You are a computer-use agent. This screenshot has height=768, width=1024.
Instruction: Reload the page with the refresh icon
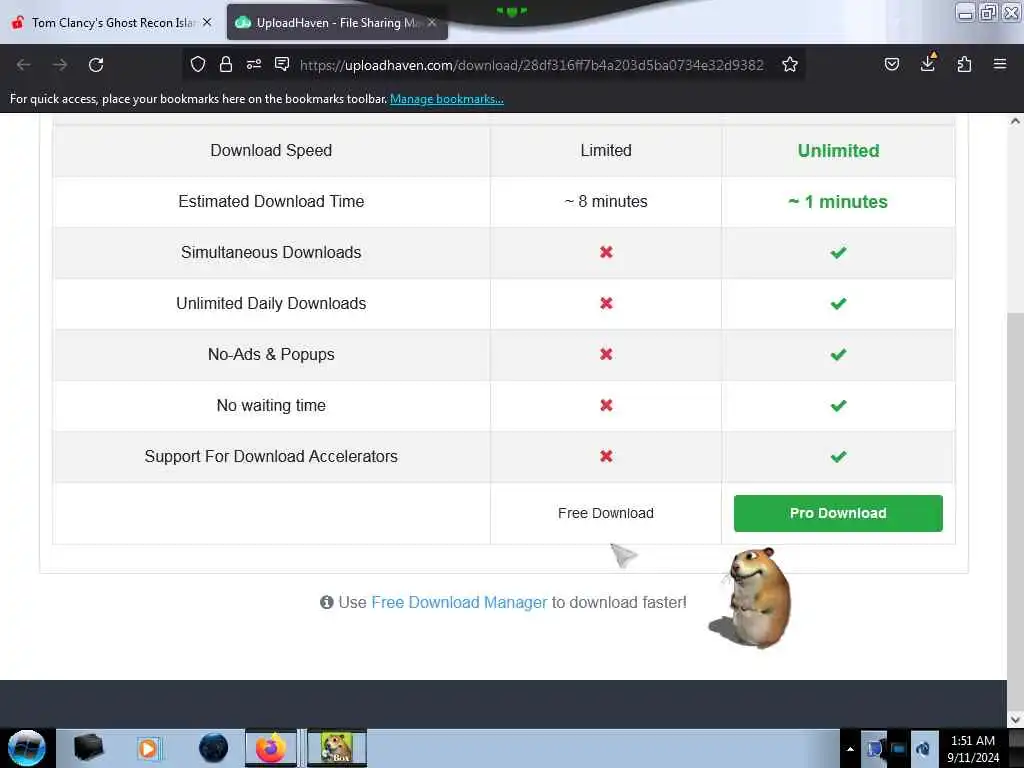pos(96,65)
